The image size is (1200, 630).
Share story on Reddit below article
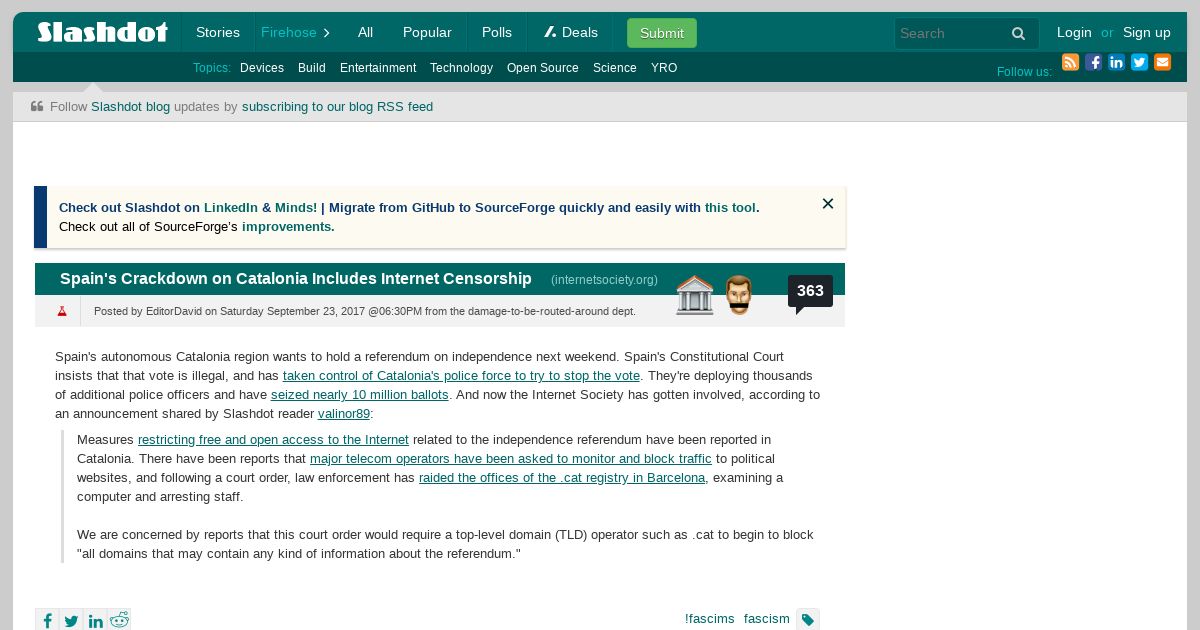tap(119, 620)
